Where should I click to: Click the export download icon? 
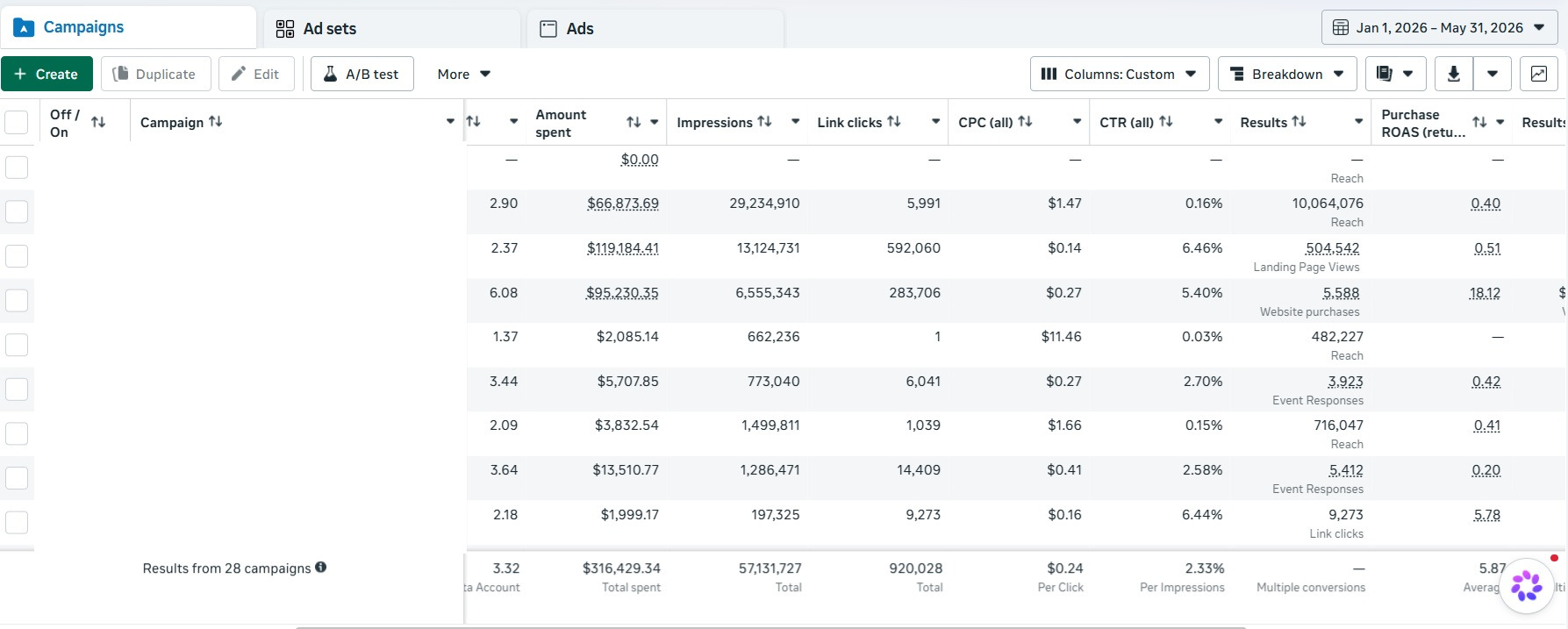tap(1454, 74)
